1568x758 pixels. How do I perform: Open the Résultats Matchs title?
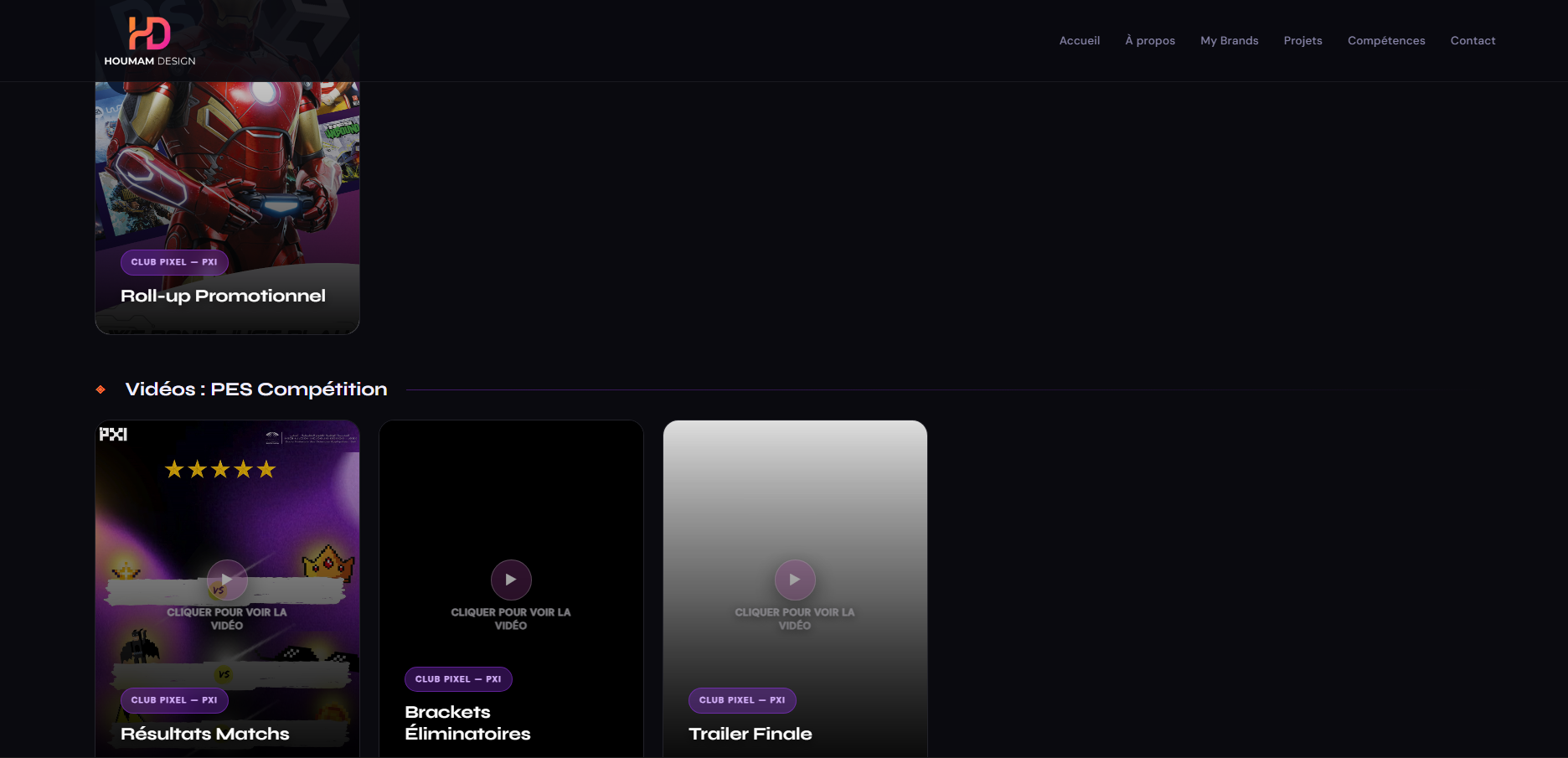205,734
